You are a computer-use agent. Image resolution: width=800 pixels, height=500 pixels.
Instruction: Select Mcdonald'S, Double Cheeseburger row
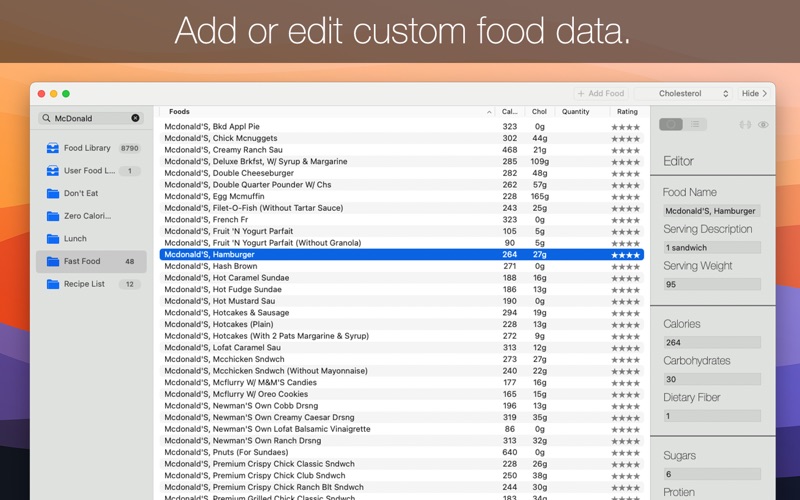402,173
